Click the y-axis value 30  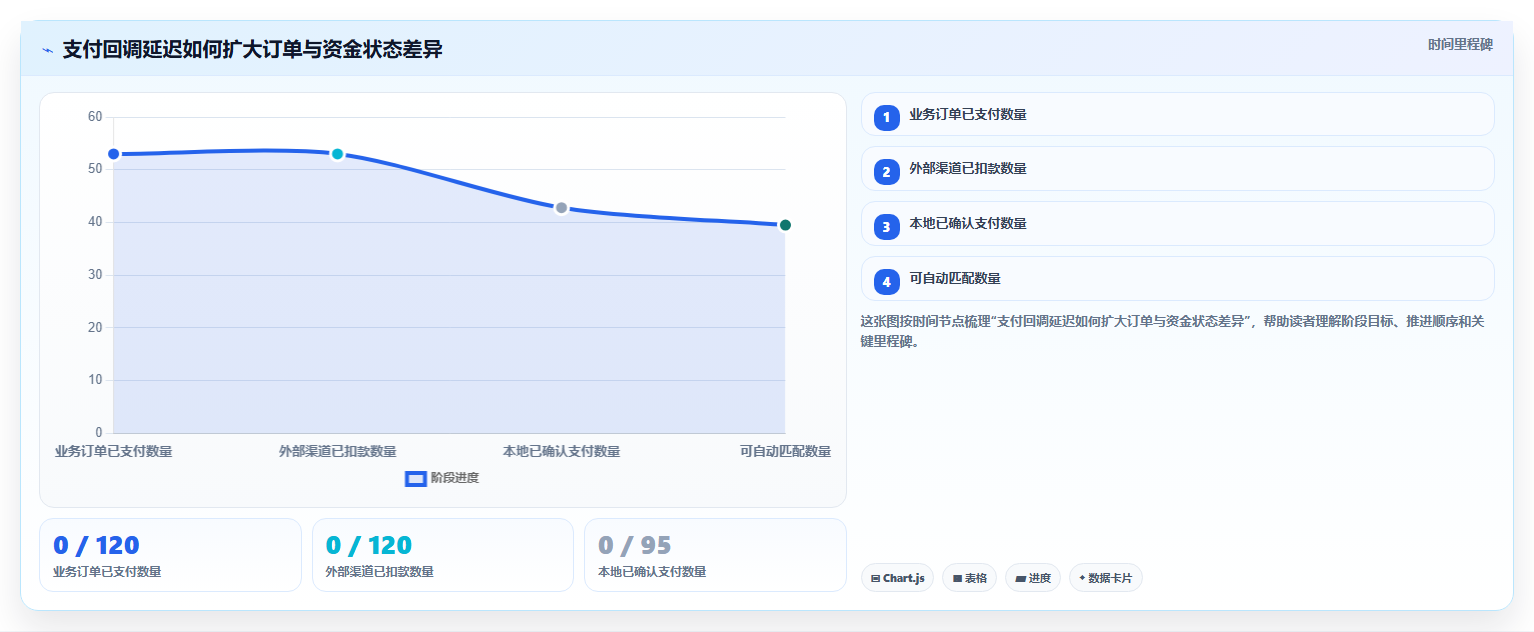pyautogui.click(x=95, y=275)
